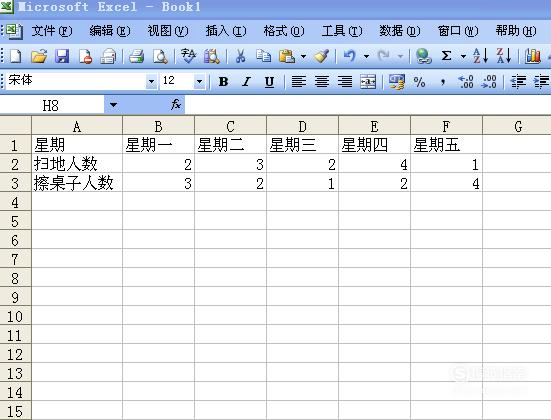Decrease decimal places
The height and width of the screenshot is (420, 551).
click(489, 82)
